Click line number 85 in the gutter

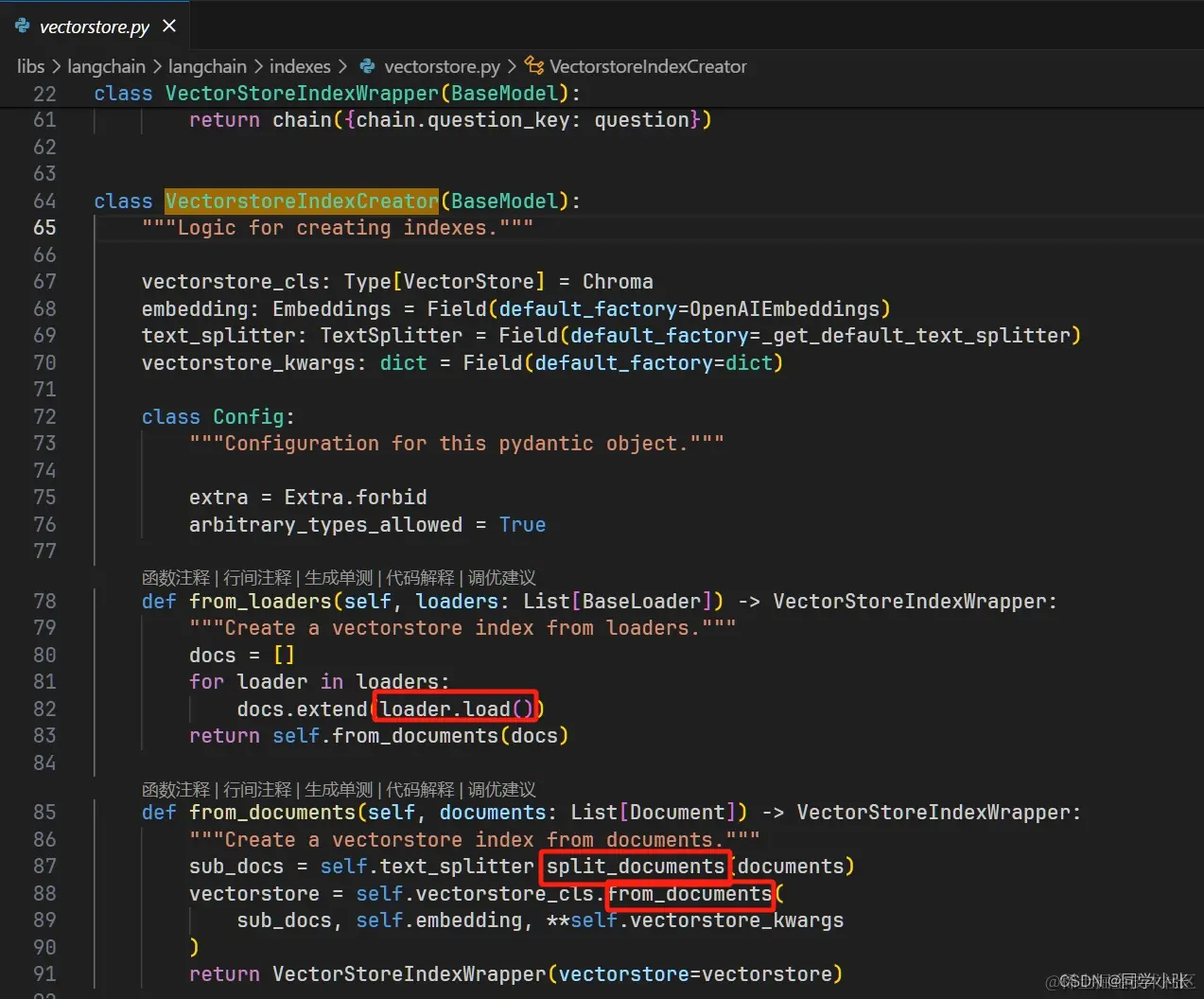44,813
